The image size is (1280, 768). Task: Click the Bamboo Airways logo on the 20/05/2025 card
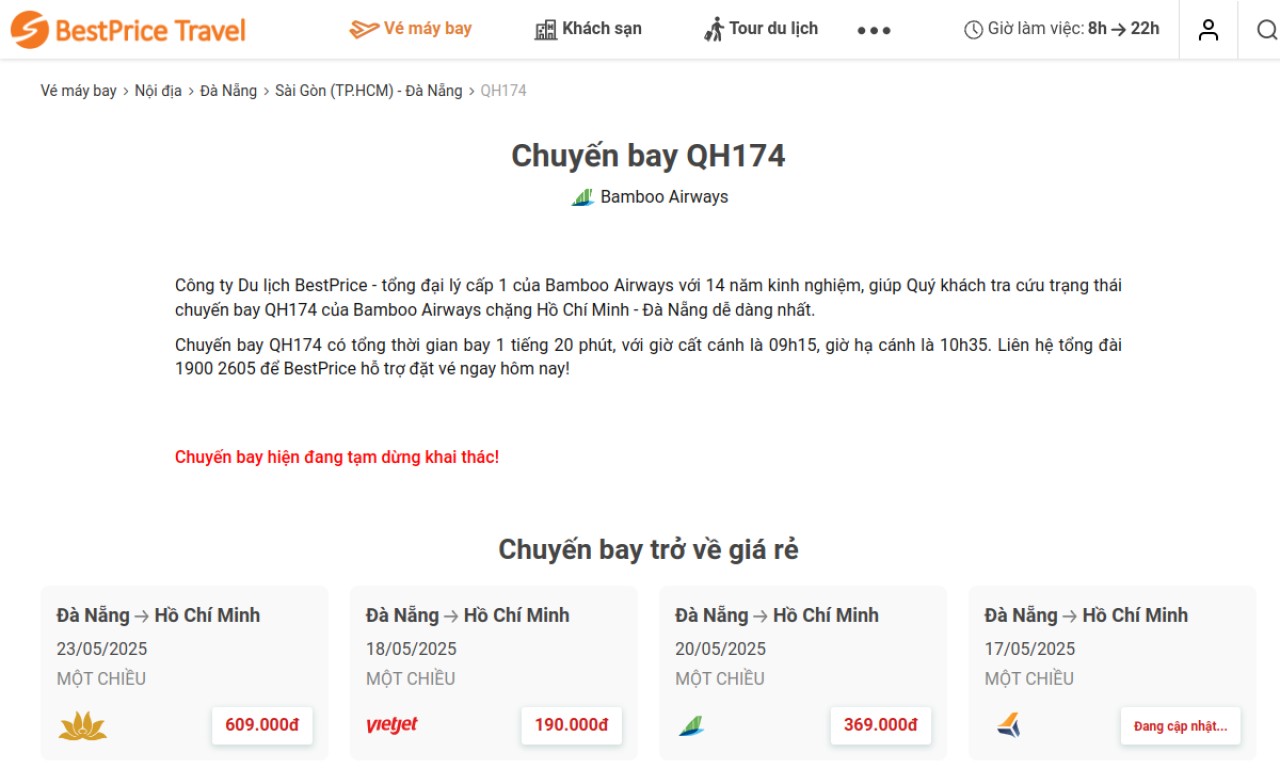[691, 725]
